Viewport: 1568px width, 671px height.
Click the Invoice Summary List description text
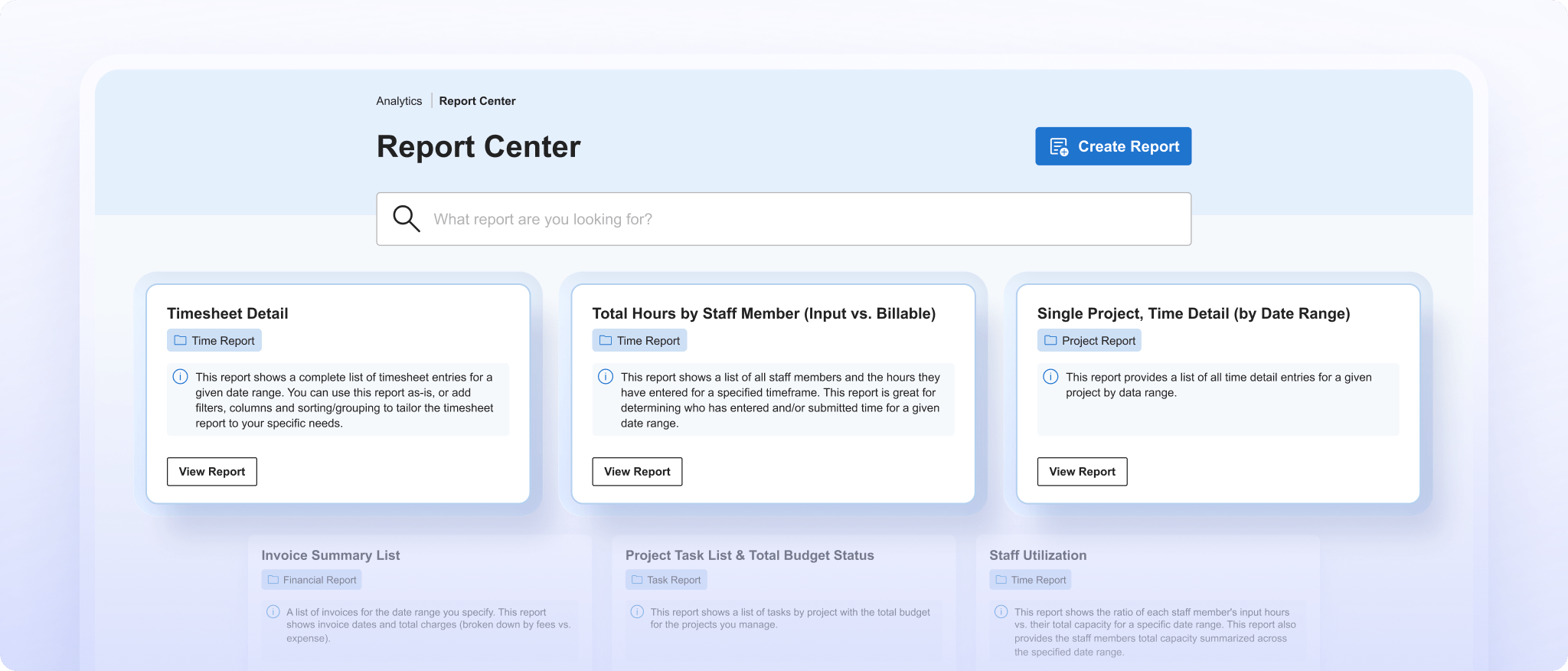pyautogui.click(x=429, y=625)
